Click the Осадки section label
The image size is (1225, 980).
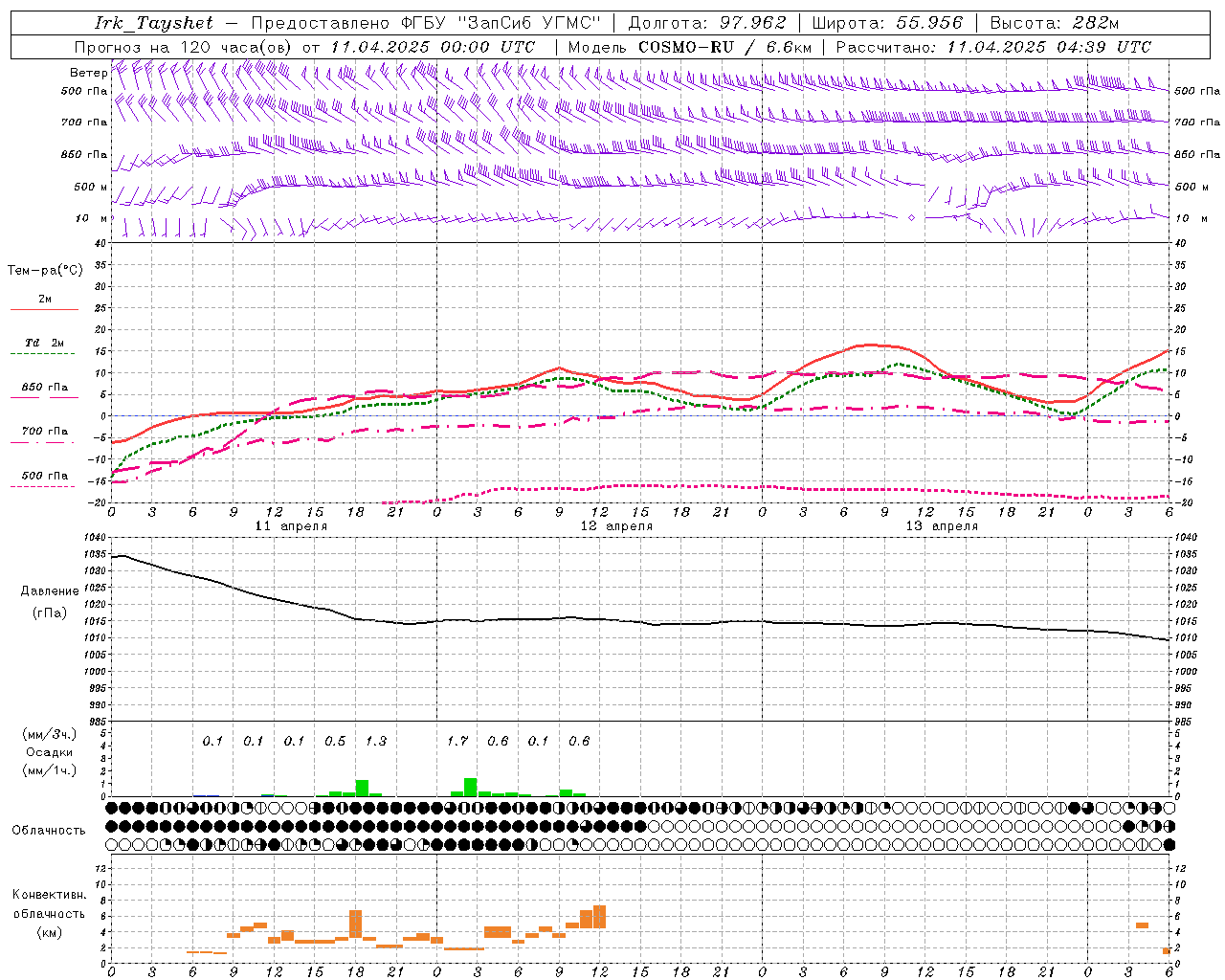tap(50, 752)
